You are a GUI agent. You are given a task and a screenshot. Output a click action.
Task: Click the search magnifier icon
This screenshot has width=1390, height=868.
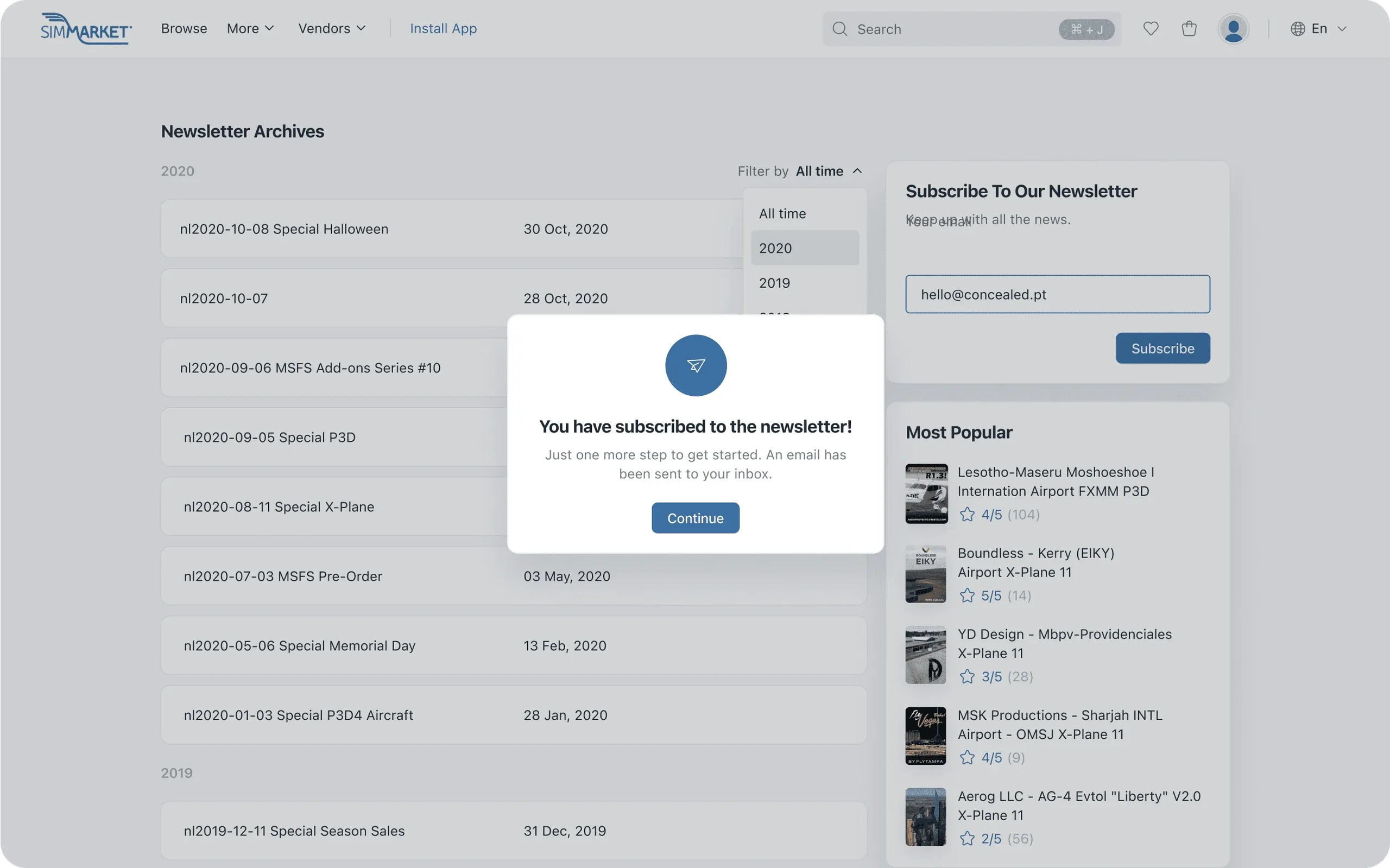click(x=839, y=29)
